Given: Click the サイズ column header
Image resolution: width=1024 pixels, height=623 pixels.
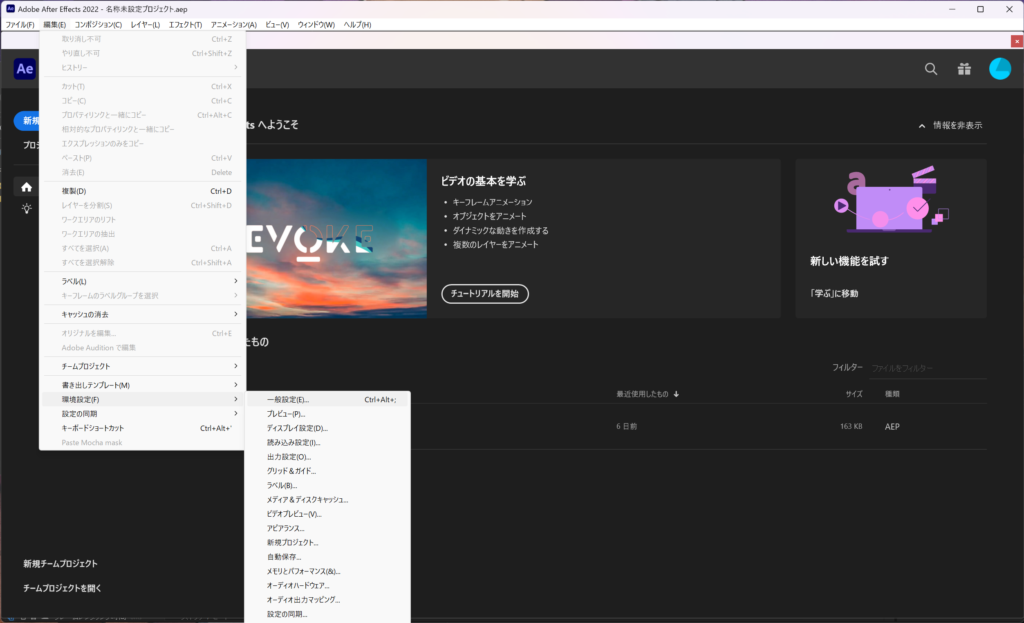Looking at the screenshot, I should [x=854, y=394].
